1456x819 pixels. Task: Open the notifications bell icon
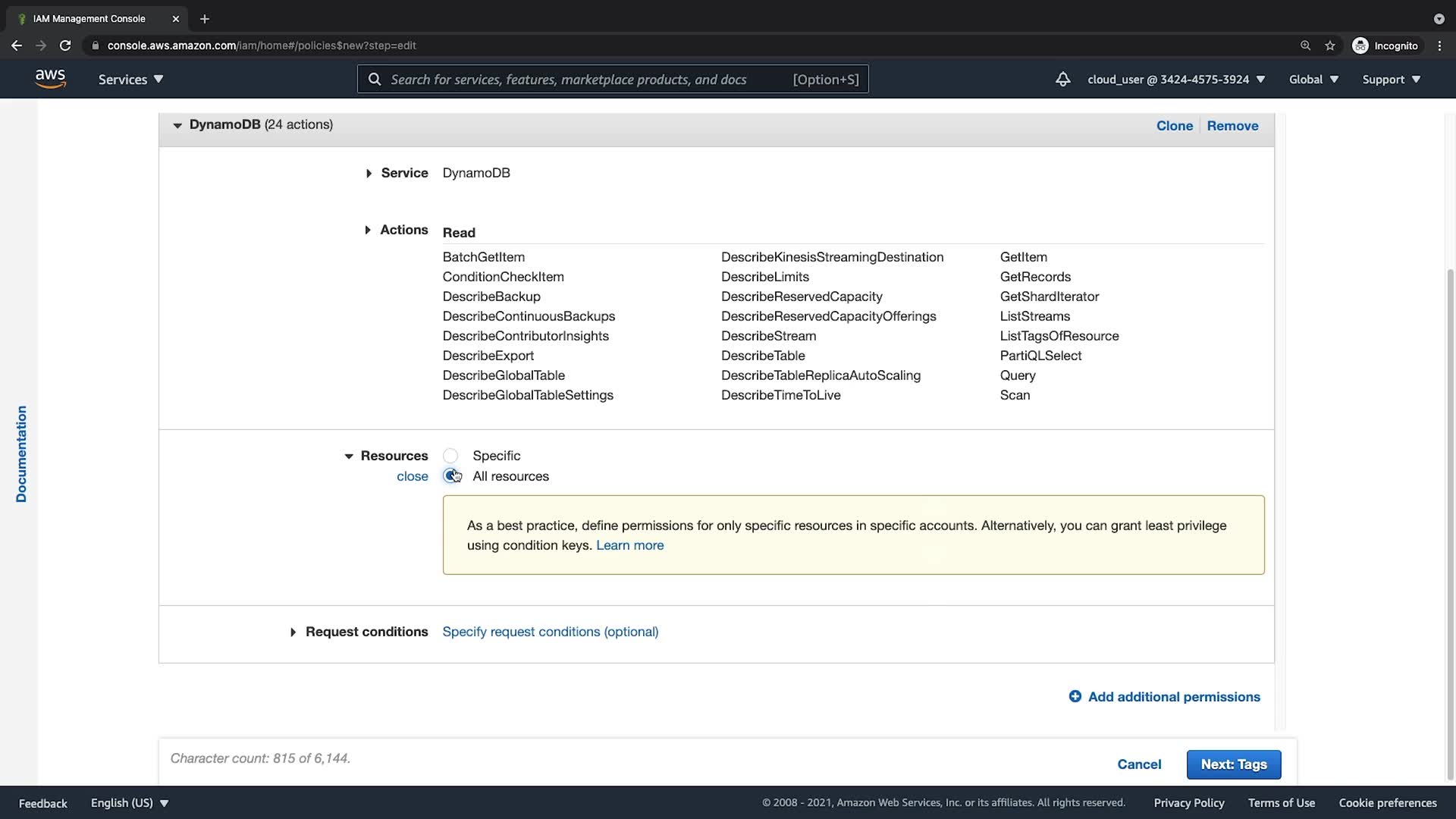[1062, 79]
